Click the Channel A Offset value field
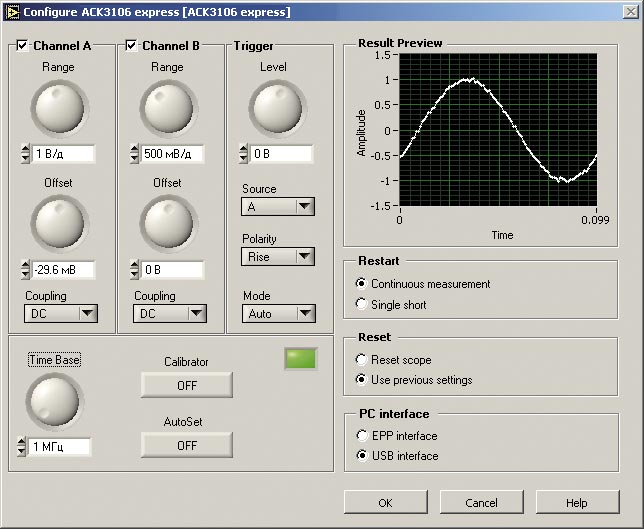The image size is (644, 529). pyautogui.click(x=64, y=270)
